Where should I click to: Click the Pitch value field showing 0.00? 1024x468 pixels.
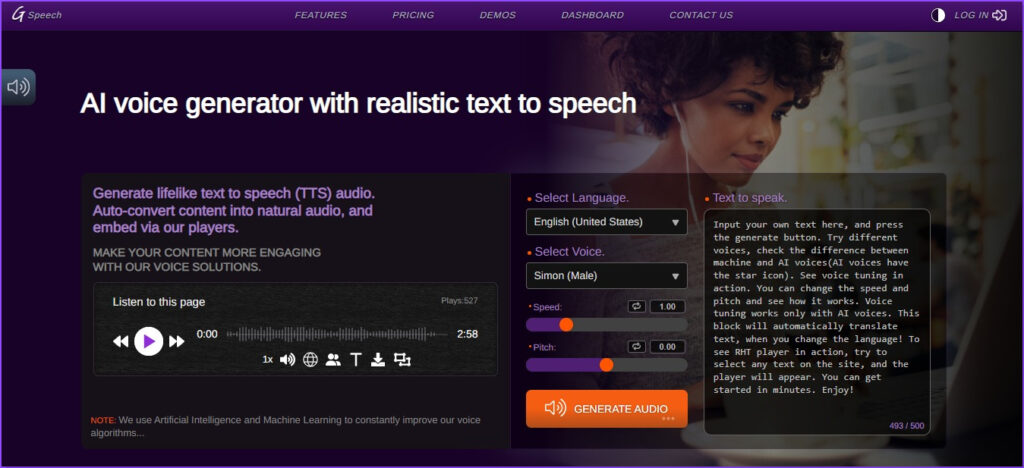pyautogui.click(x=667, y=347)
